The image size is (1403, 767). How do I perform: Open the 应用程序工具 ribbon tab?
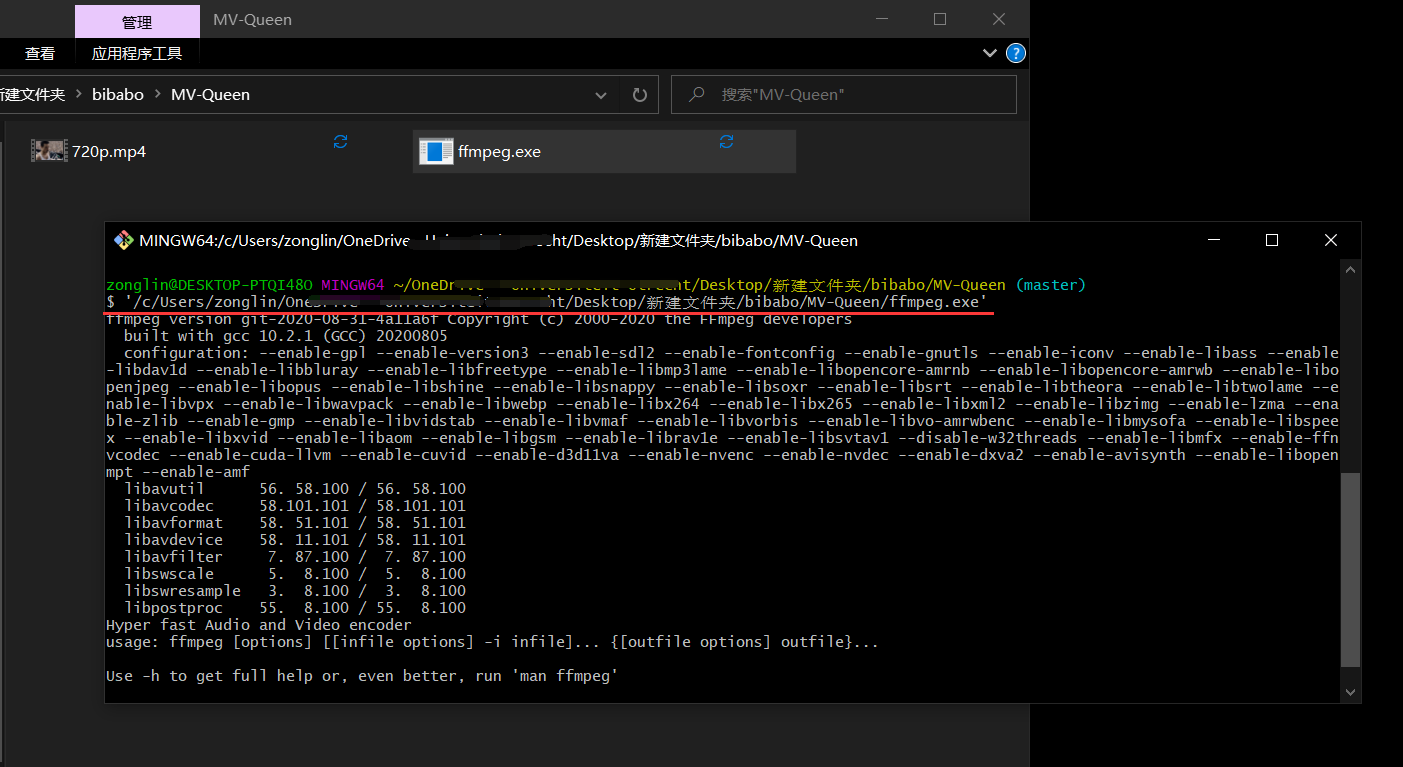tap(137, 54)
